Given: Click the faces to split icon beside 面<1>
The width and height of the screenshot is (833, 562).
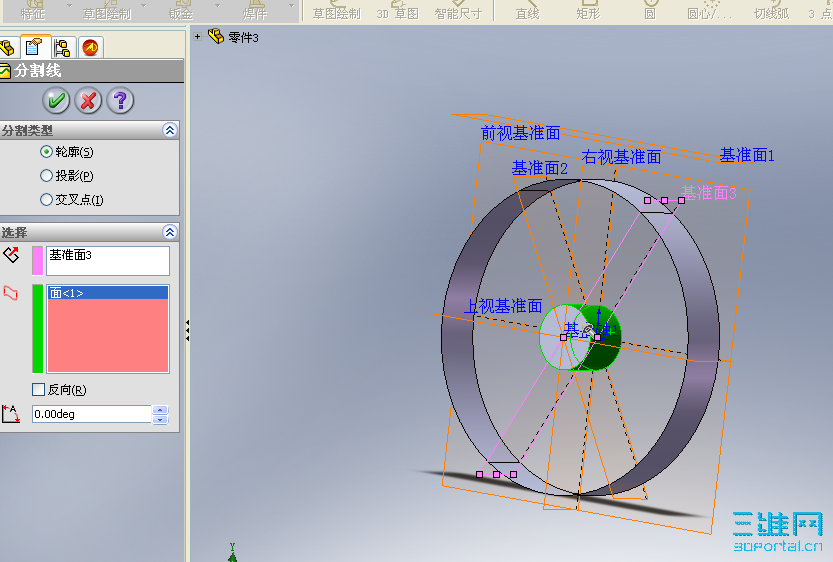Looking at the screenshot, I should pos(11,293).
